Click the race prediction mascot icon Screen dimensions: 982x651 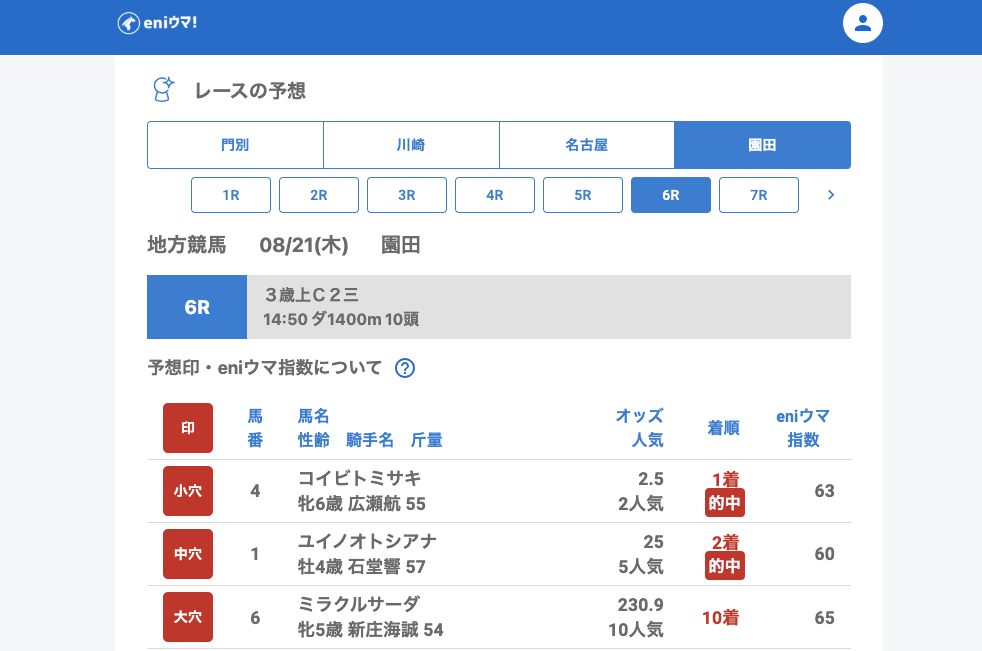(163, 90)
